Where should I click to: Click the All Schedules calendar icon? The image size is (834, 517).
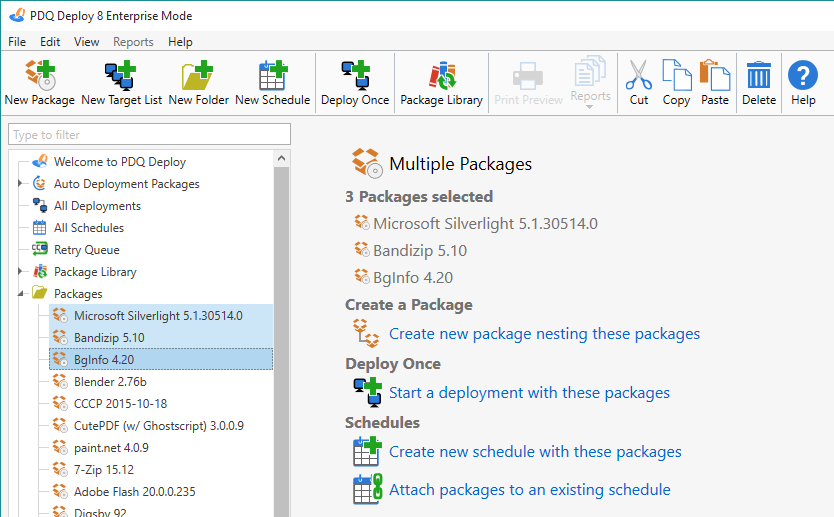pos(39,228)
